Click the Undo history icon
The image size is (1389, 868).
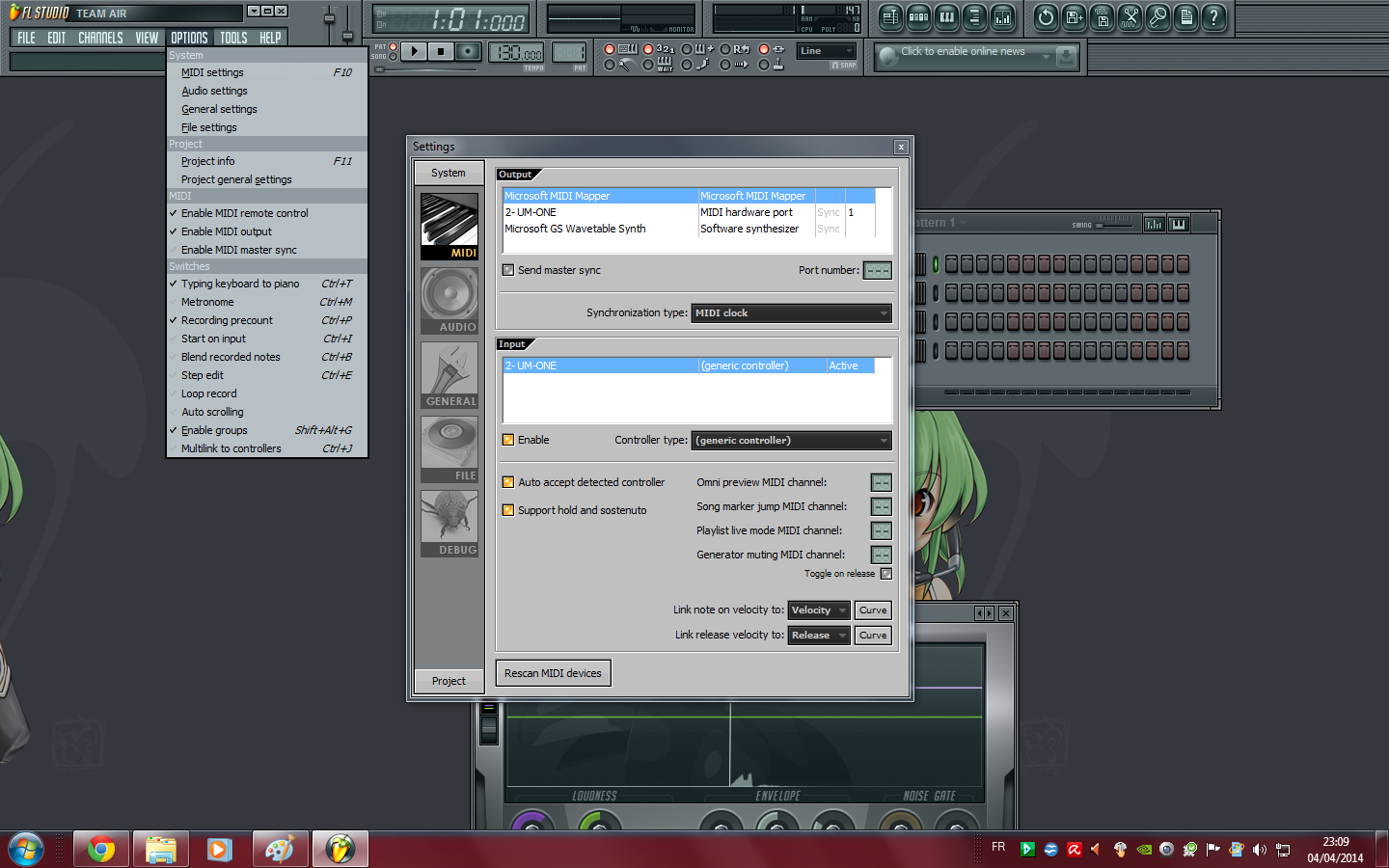point(1047,16)
